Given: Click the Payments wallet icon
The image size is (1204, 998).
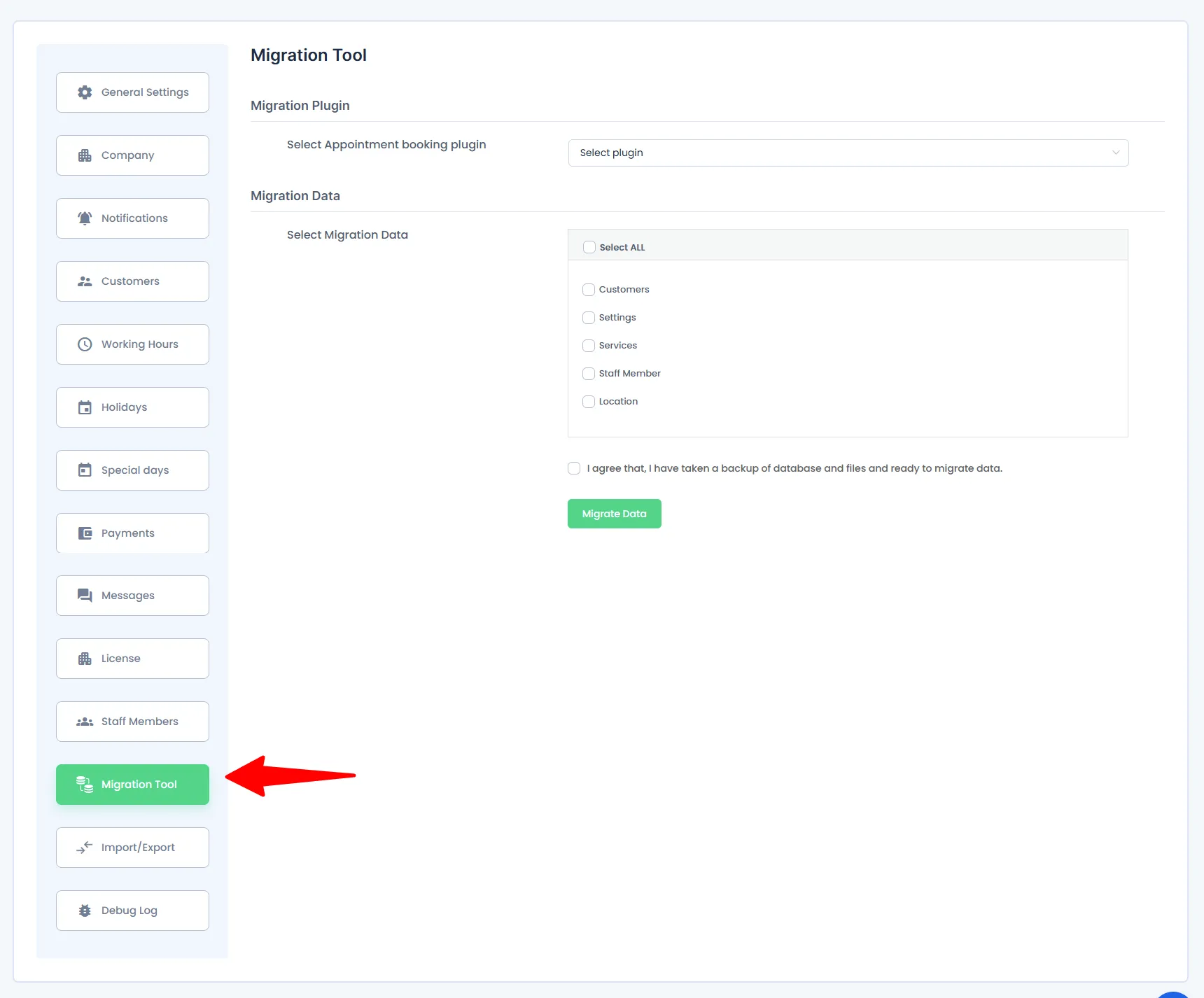Looking at the screenshot, I should pos(85,533).
